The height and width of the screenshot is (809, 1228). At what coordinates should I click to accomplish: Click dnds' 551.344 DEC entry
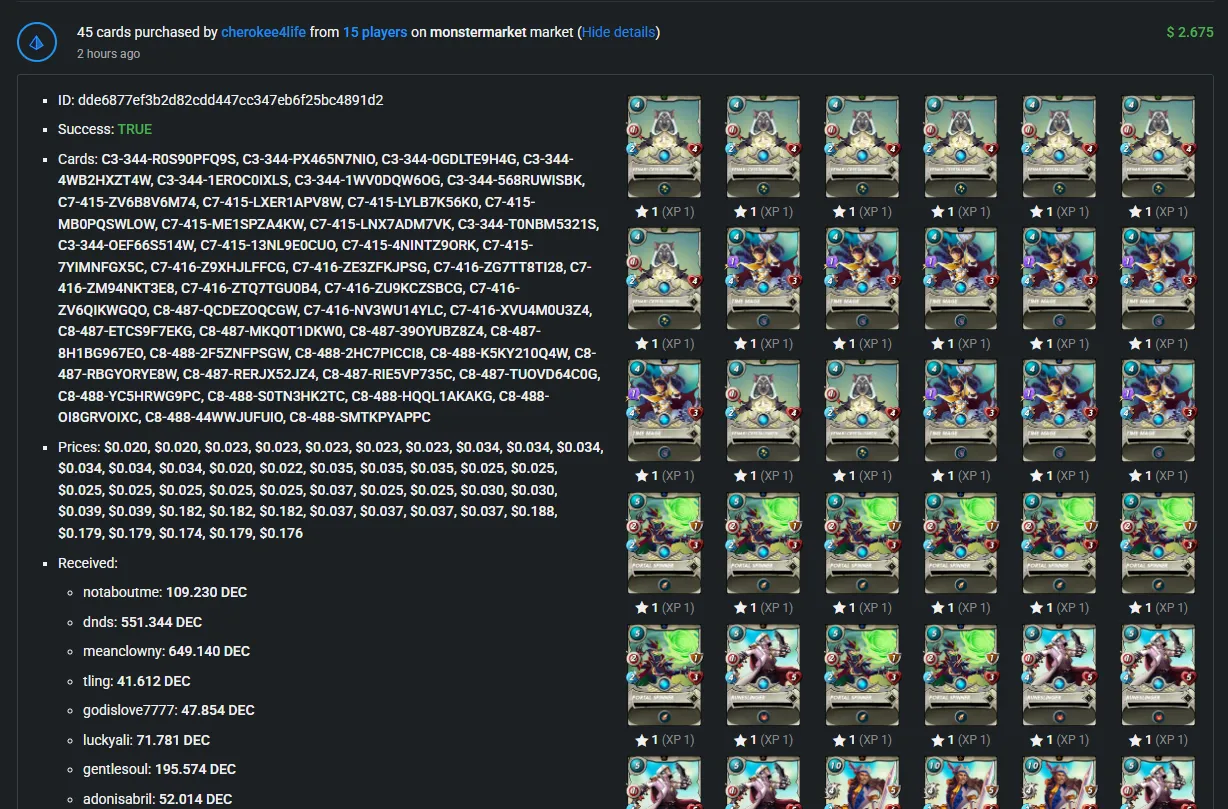143,622
